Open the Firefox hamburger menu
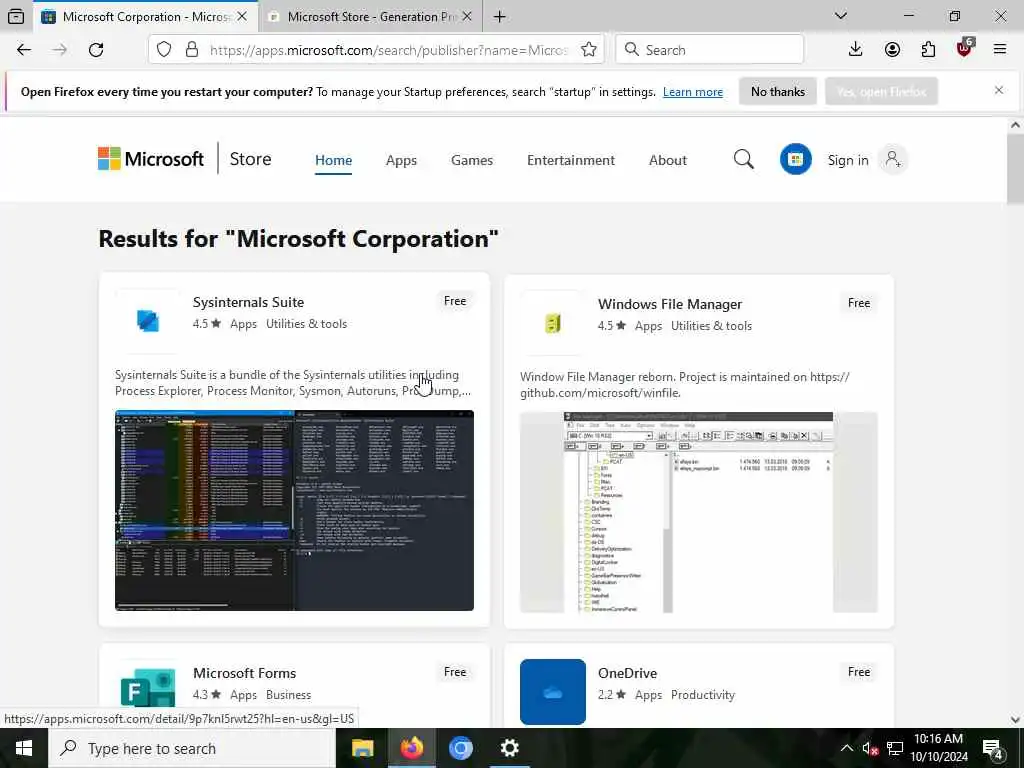This screenshot has width=1024, height=768. coord(999,50)
